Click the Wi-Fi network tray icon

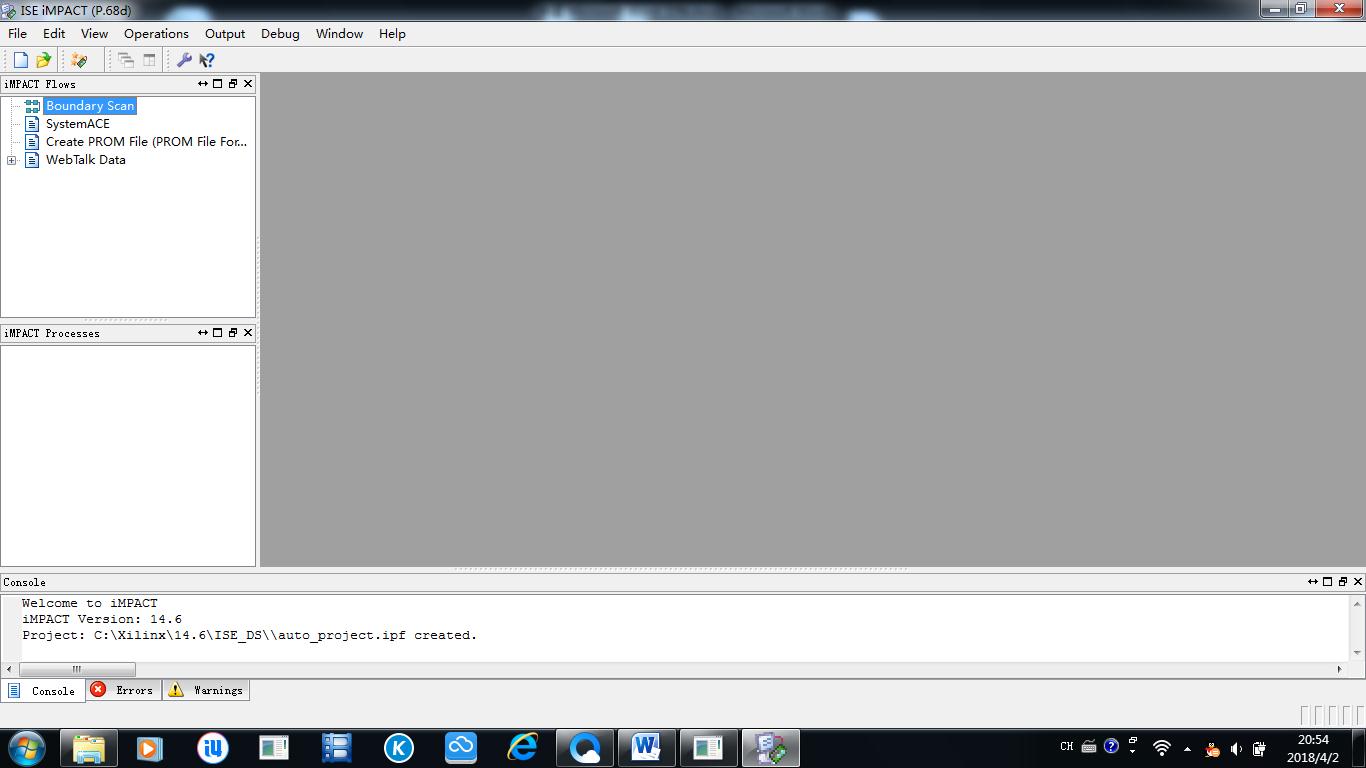coord(1161,748)
